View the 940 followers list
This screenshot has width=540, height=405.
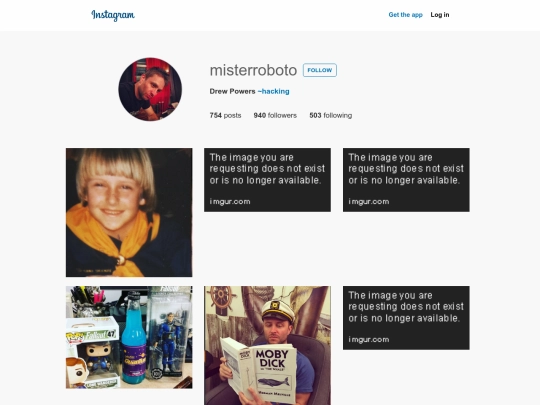pyautogui.click(x=275, y=115)
